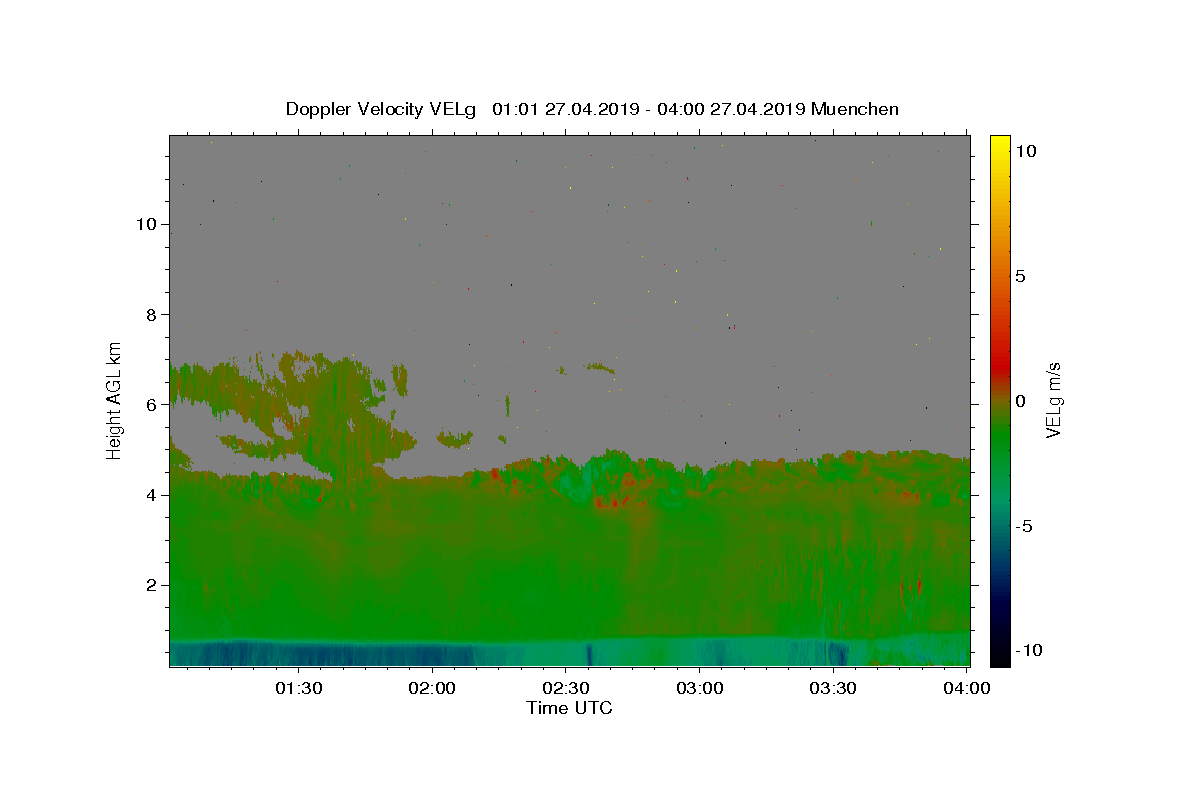Viewport: 1200px width, 800px height.
Task: Click the blue low-level velocity band near ground
Action: [x=569, y=651]
